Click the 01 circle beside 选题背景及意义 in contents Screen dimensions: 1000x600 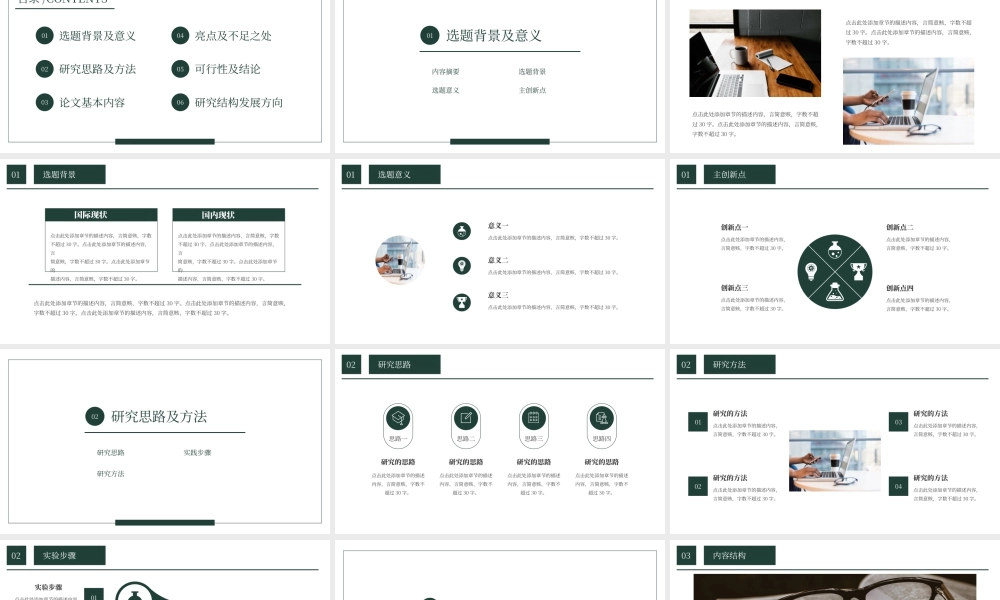tap(45, 36)
